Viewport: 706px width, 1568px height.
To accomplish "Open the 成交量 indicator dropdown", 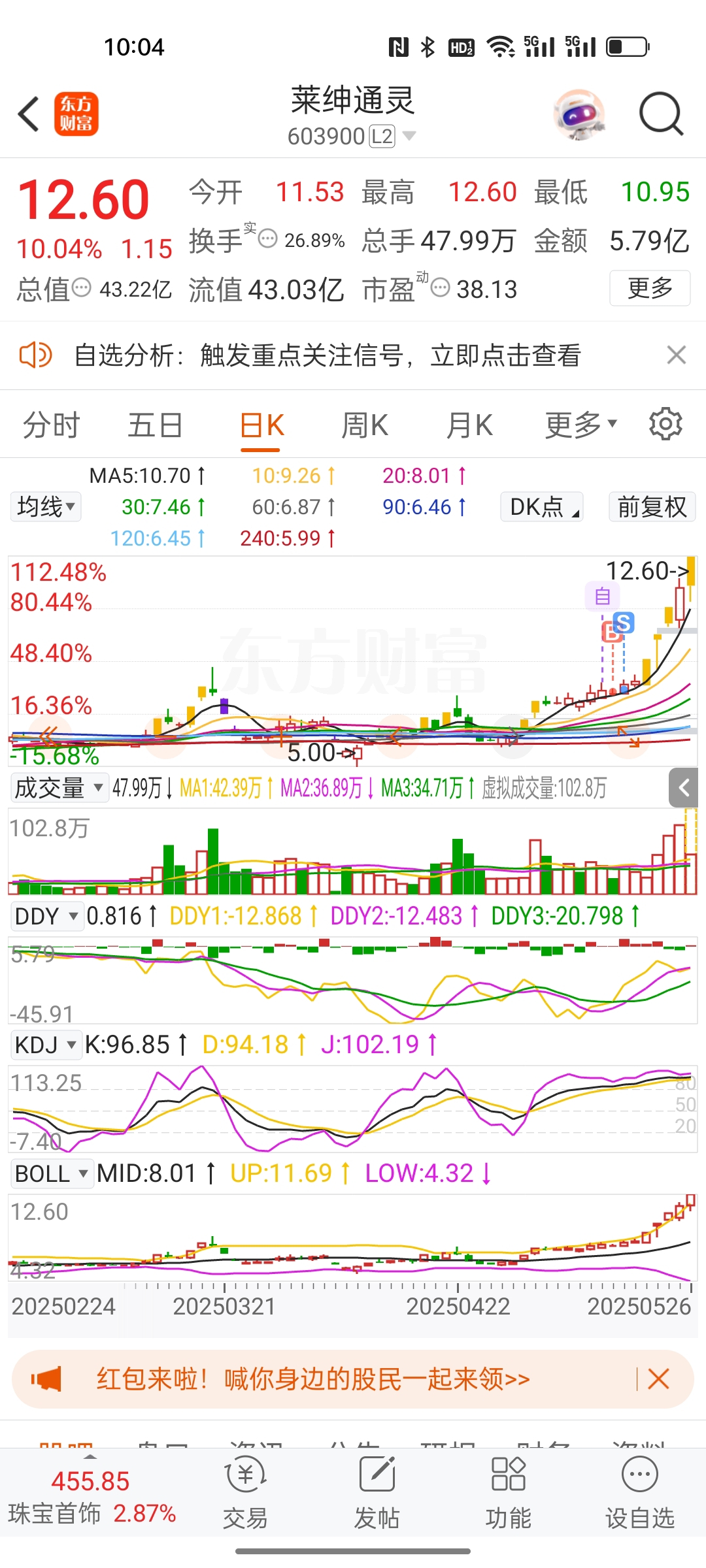I will [59, 788].
